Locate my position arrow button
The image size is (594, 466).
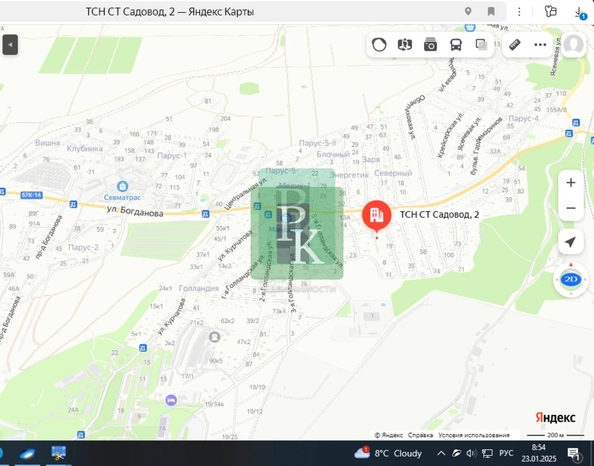(x=571, y=242)
